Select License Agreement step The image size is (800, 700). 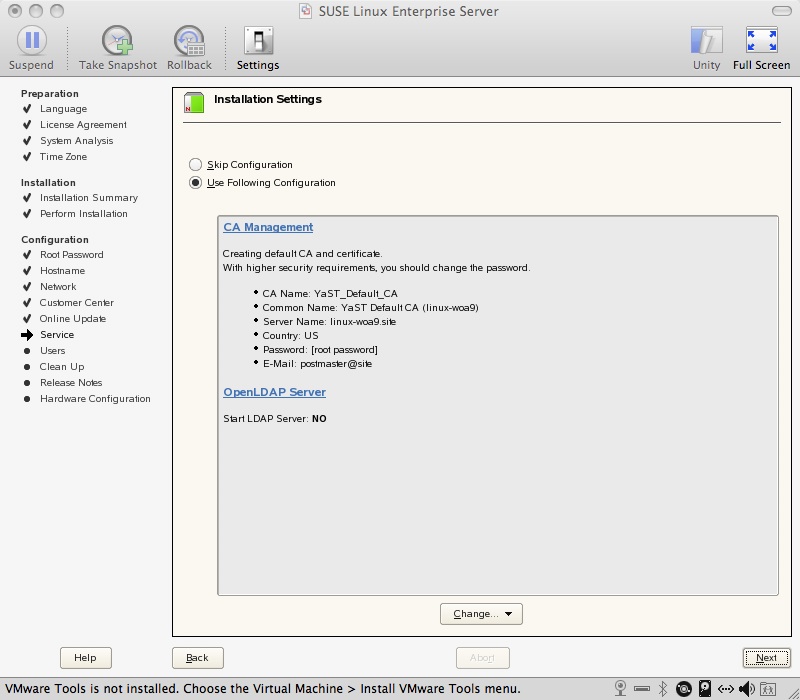click(x=84, y=124)
